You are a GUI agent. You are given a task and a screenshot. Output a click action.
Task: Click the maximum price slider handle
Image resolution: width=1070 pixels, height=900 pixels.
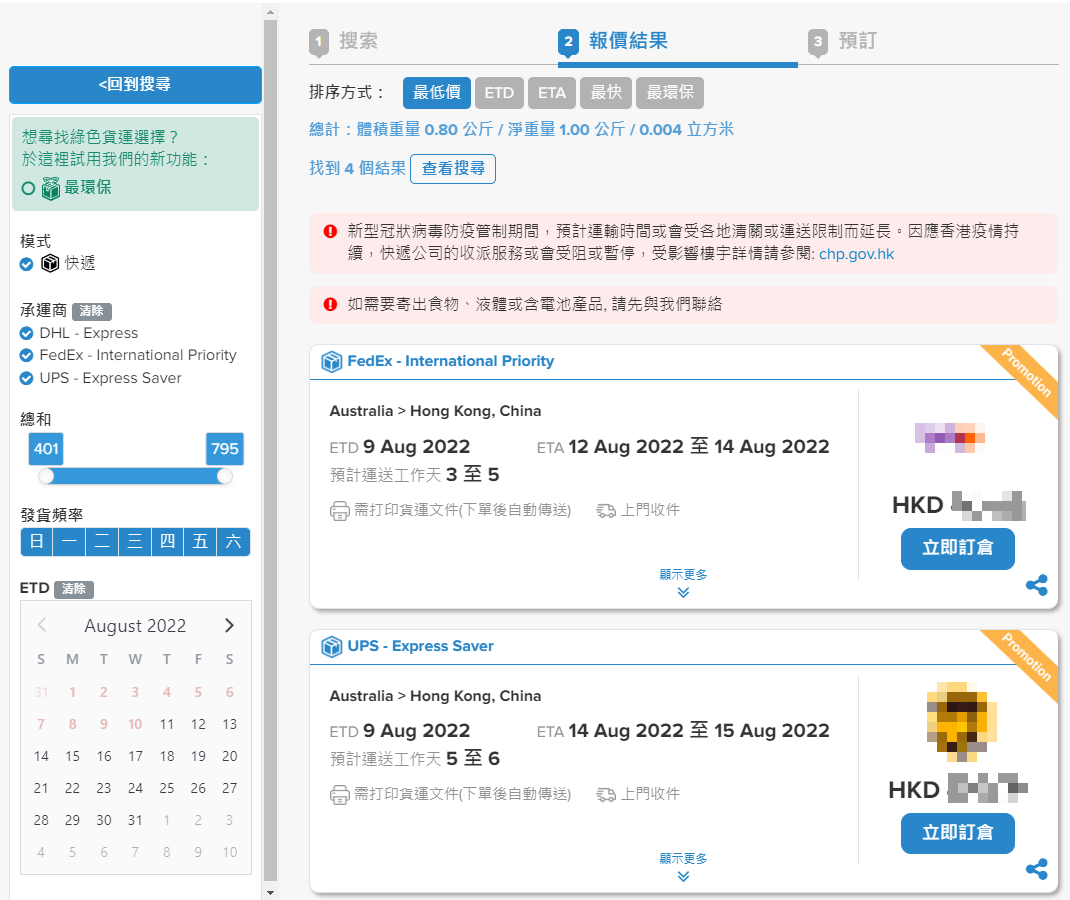click(x=225, y=476)
